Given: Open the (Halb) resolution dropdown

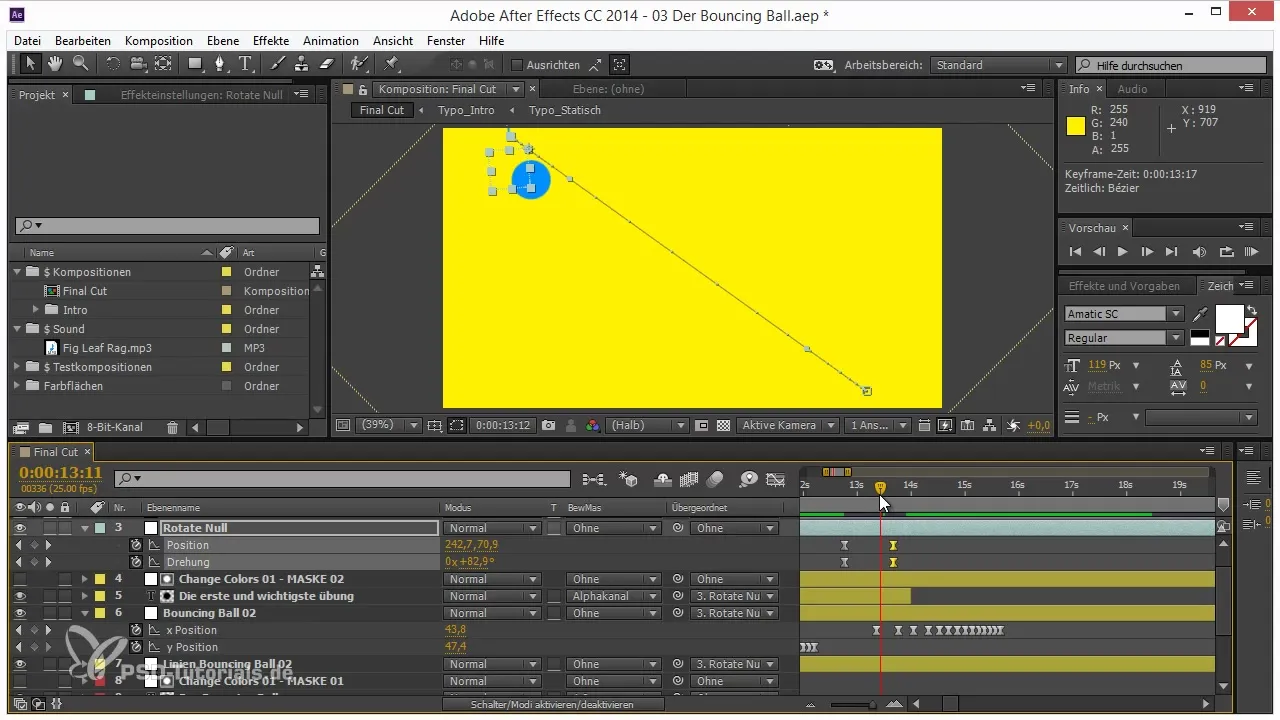Looking at the screenshot, I should (646, 425).
